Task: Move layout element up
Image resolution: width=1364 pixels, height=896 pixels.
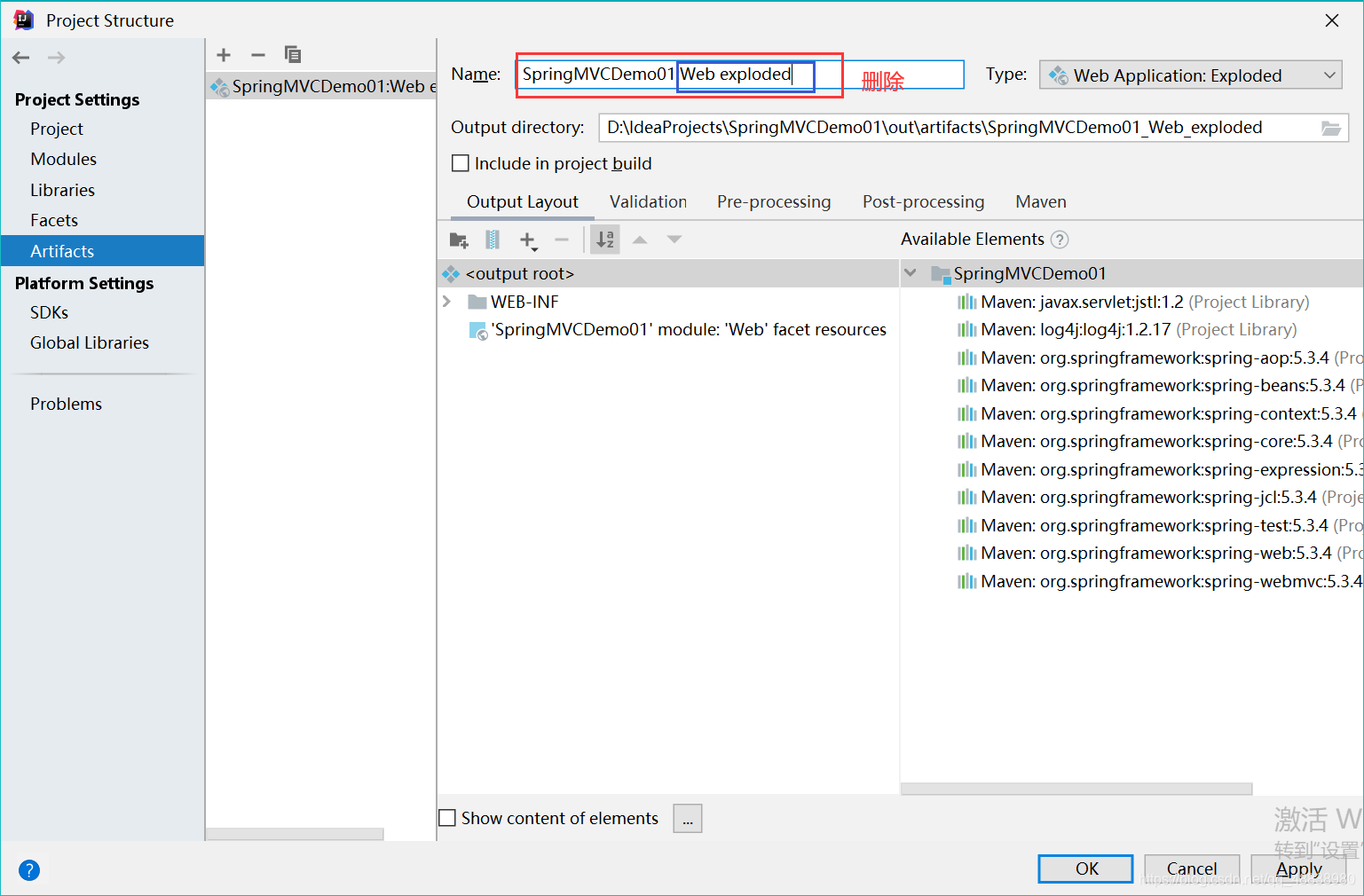Action: coord(640,240)
